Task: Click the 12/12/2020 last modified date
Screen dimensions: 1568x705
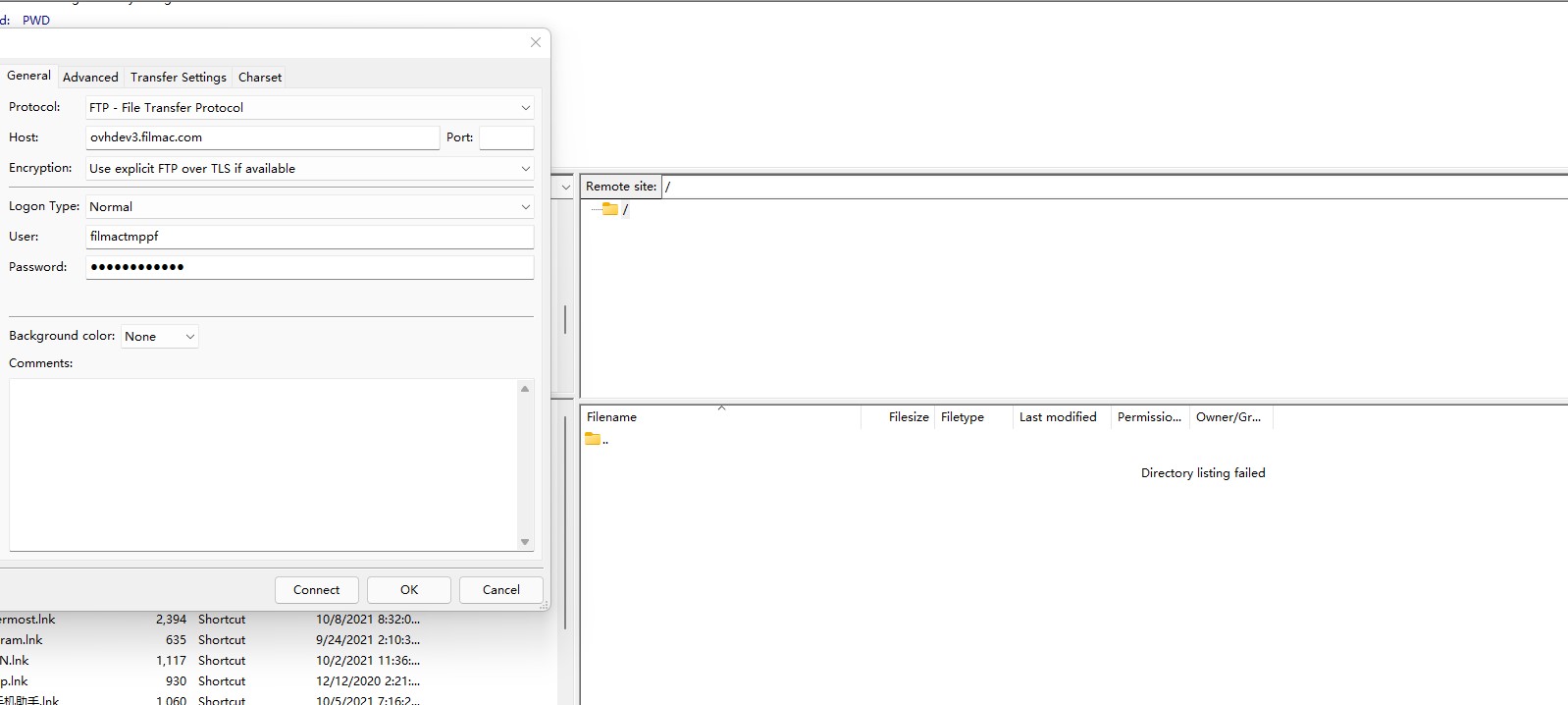Action: click(368, 681)
